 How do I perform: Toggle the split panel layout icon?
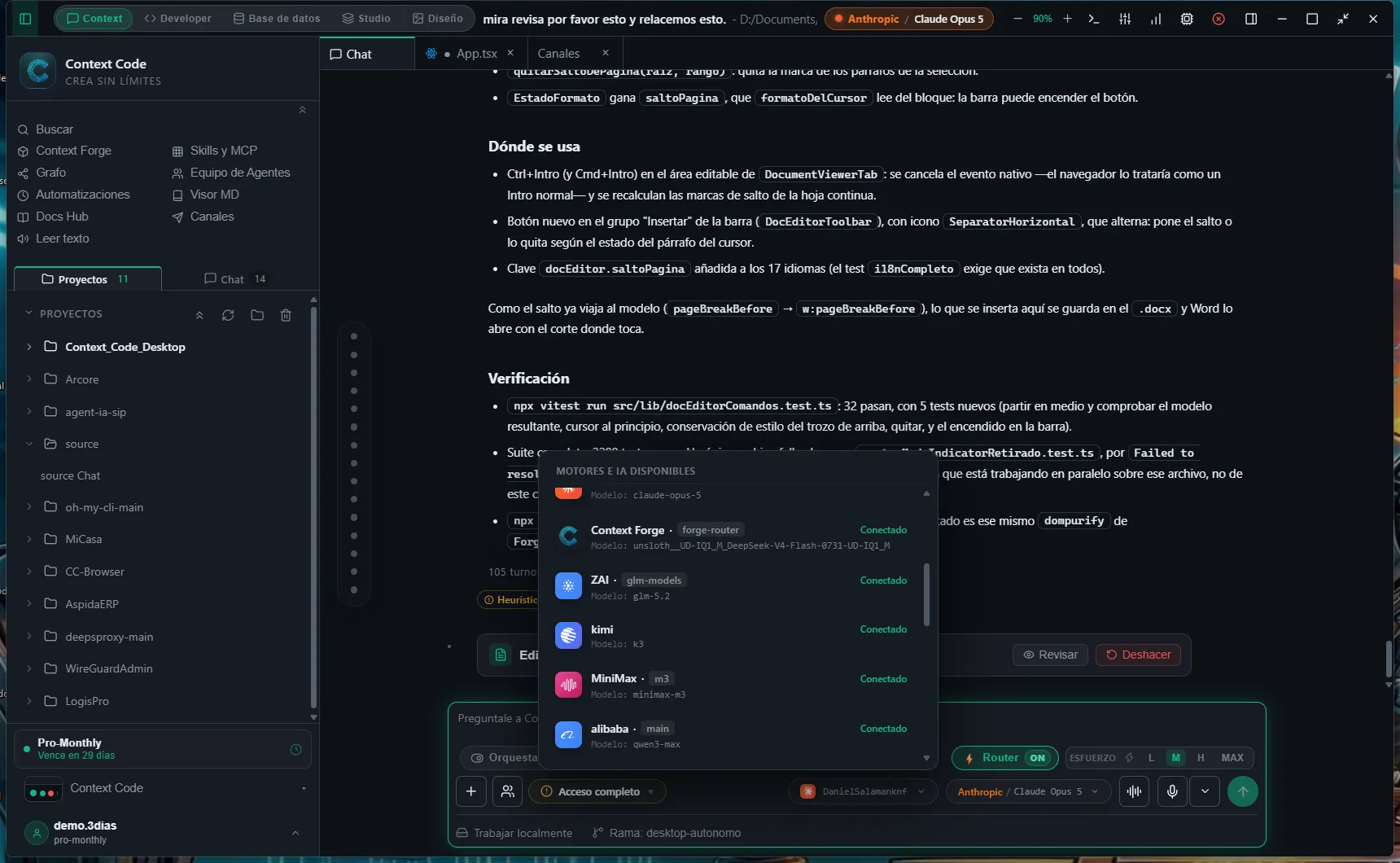[1251, 18]
